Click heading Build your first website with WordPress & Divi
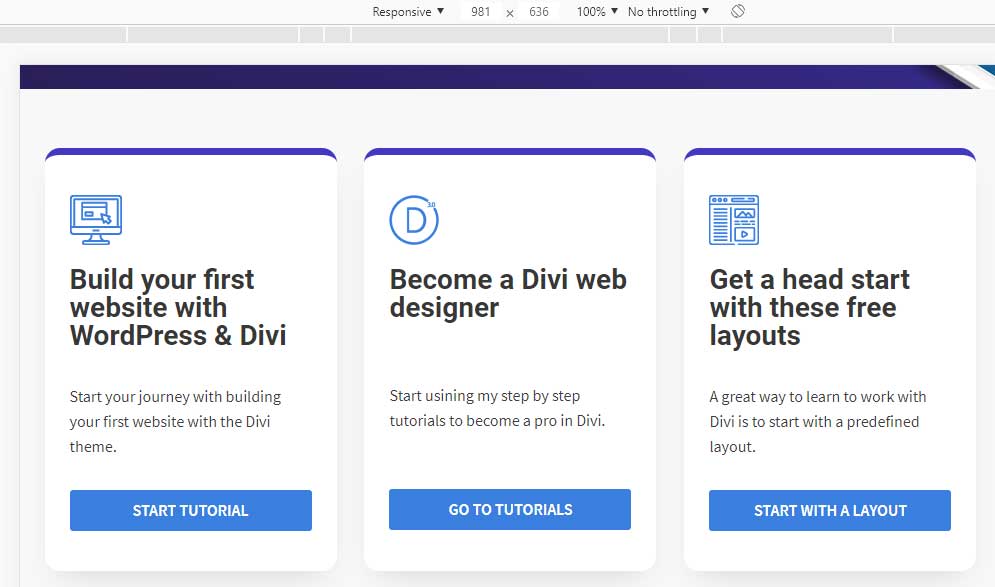Viewport: 995px width, 587px height. pos(178,307)
